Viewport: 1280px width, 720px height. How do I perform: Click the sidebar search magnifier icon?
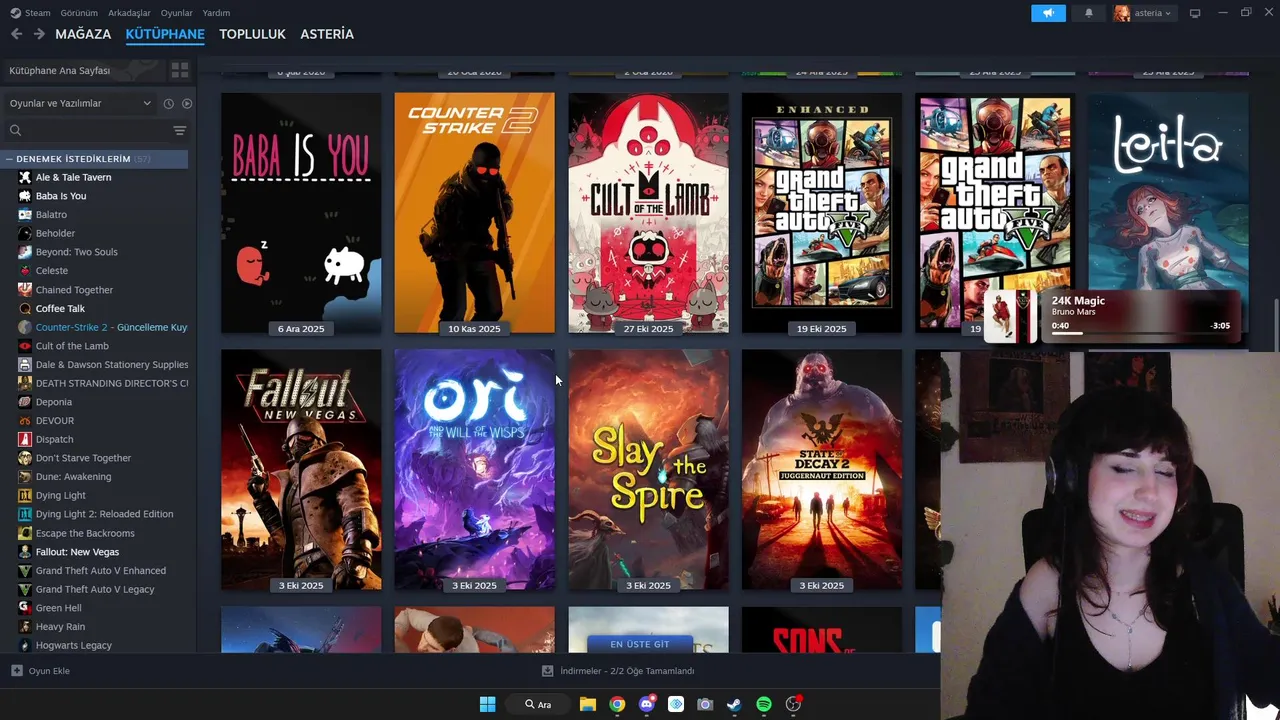[x=15, y=131]
